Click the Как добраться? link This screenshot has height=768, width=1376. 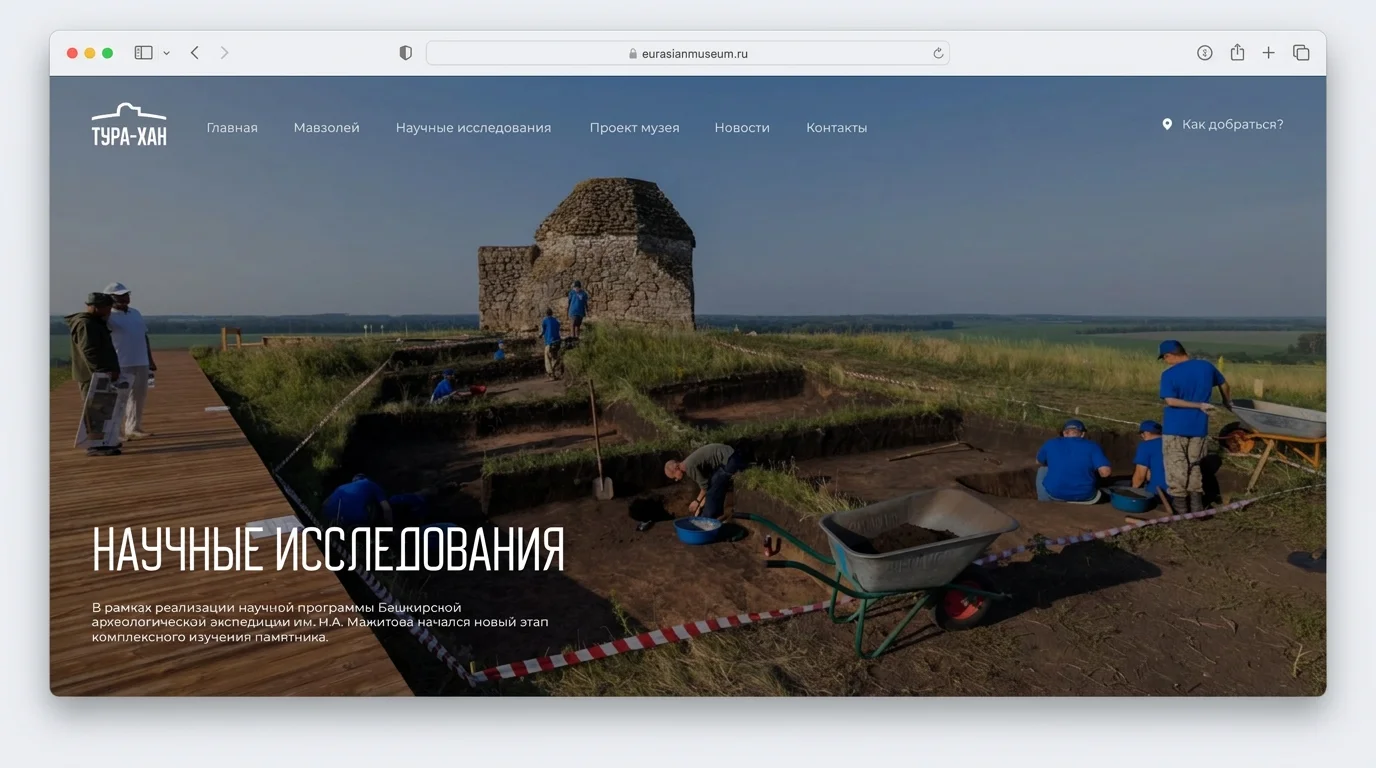(1232, 125)
